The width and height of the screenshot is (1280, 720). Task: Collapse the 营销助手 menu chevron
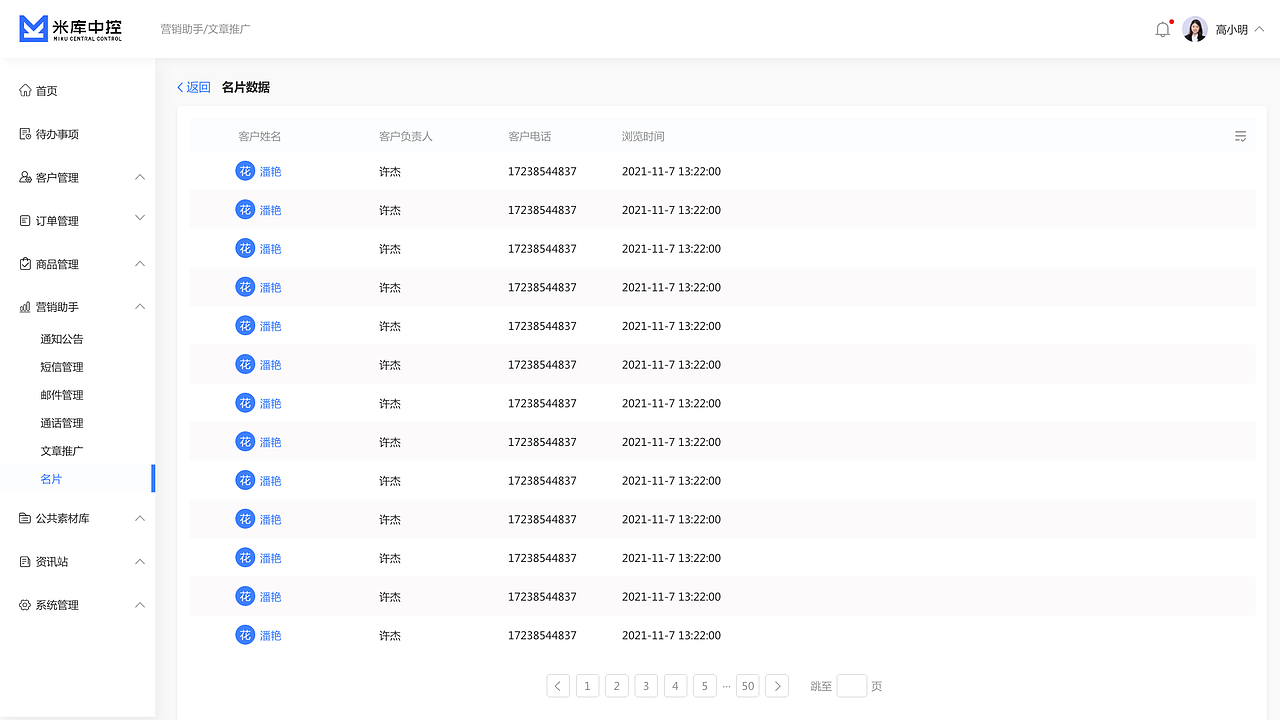(x=140, y=307)
